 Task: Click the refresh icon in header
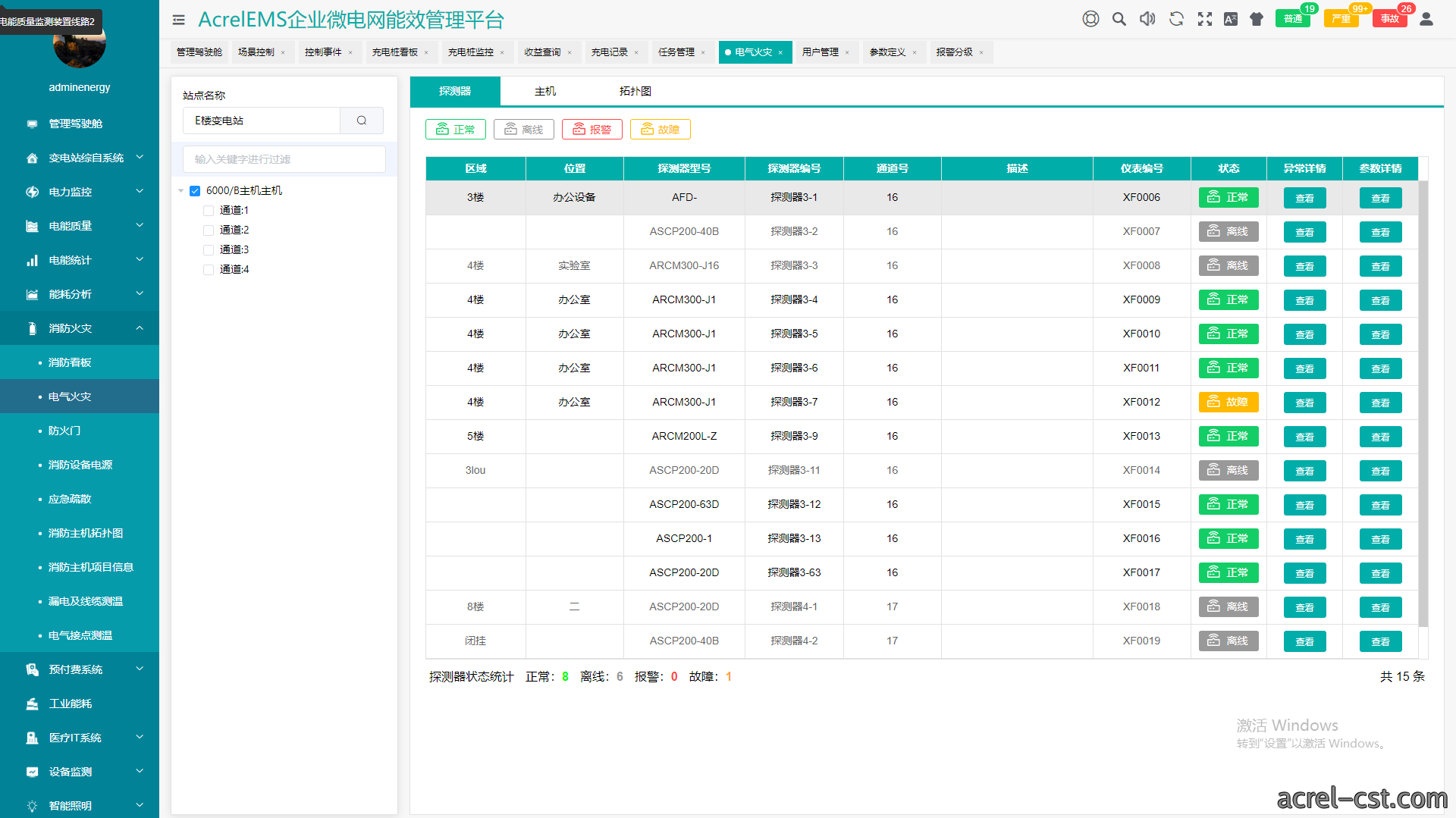pyautogui.click(x=1176, y=19)
